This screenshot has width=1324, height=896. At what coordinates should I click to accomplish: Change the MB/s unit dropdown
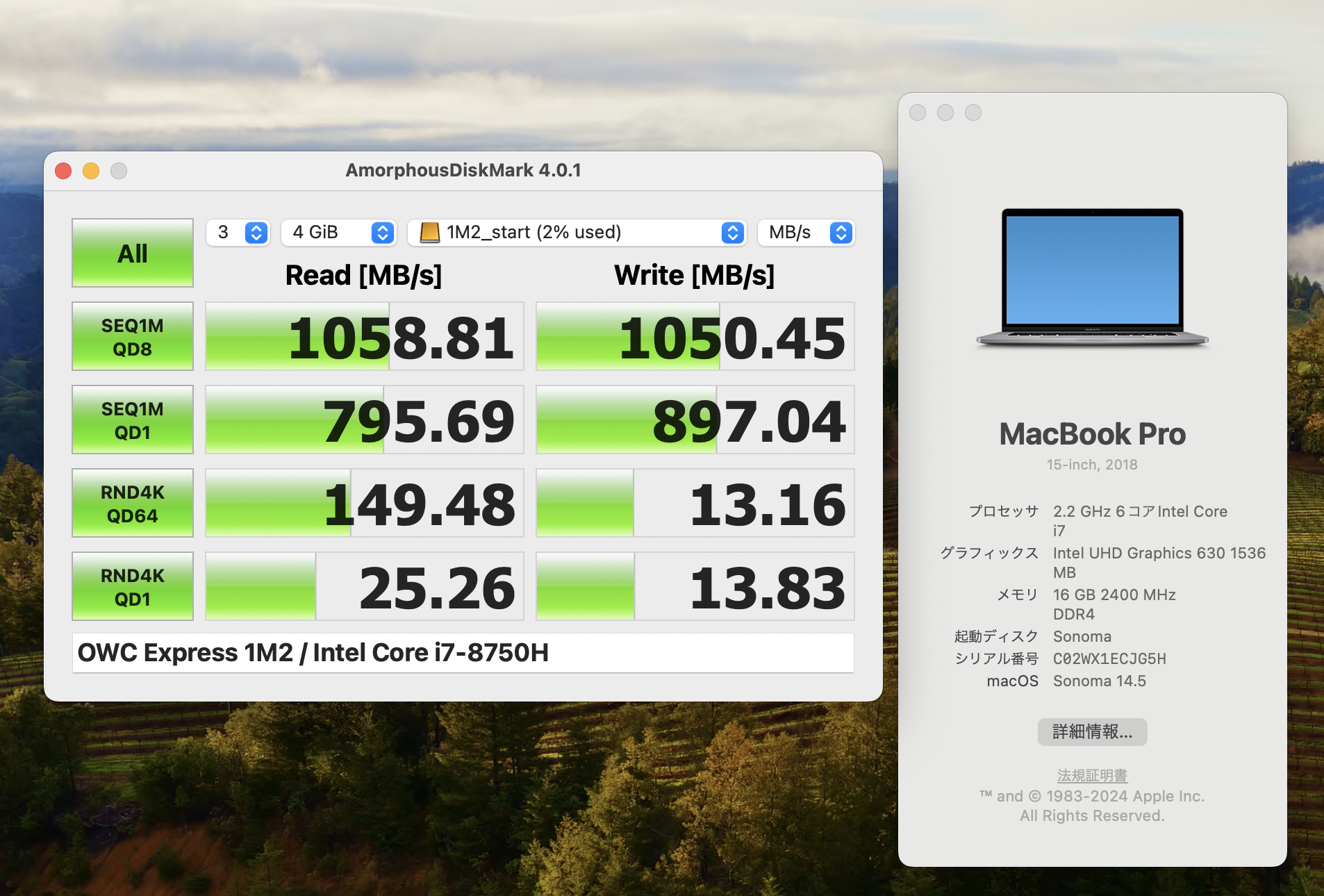click(806, 233)
